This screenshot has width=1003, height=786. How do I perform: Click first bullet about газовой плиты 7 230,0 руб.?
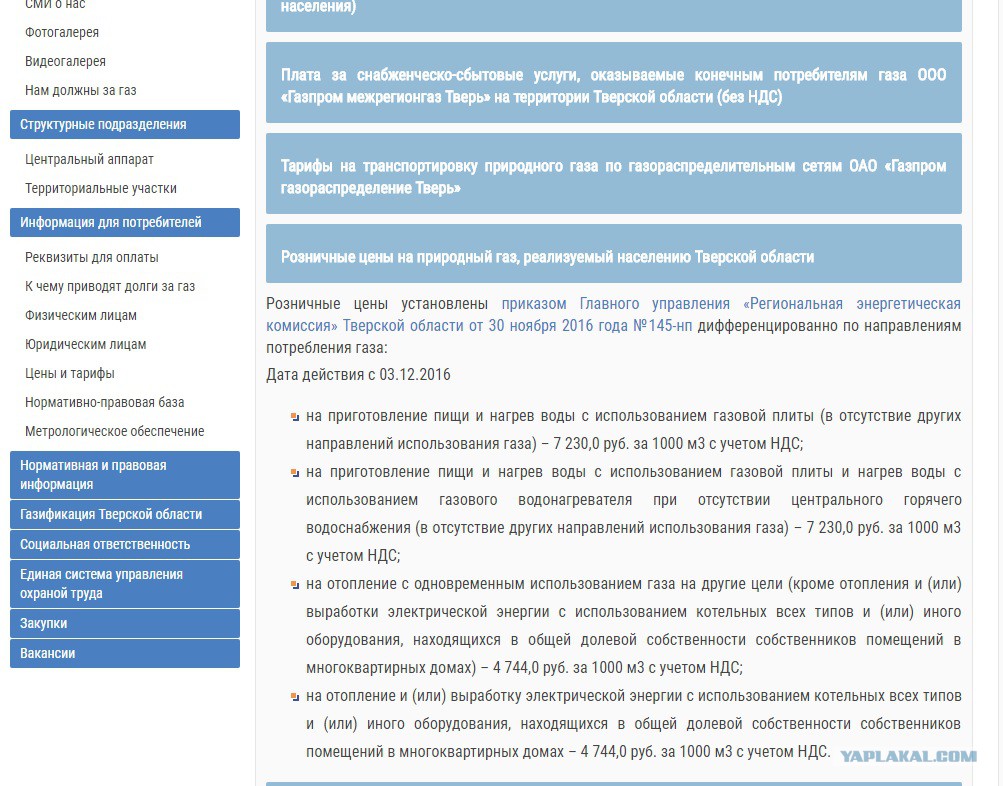coord(633,430)
